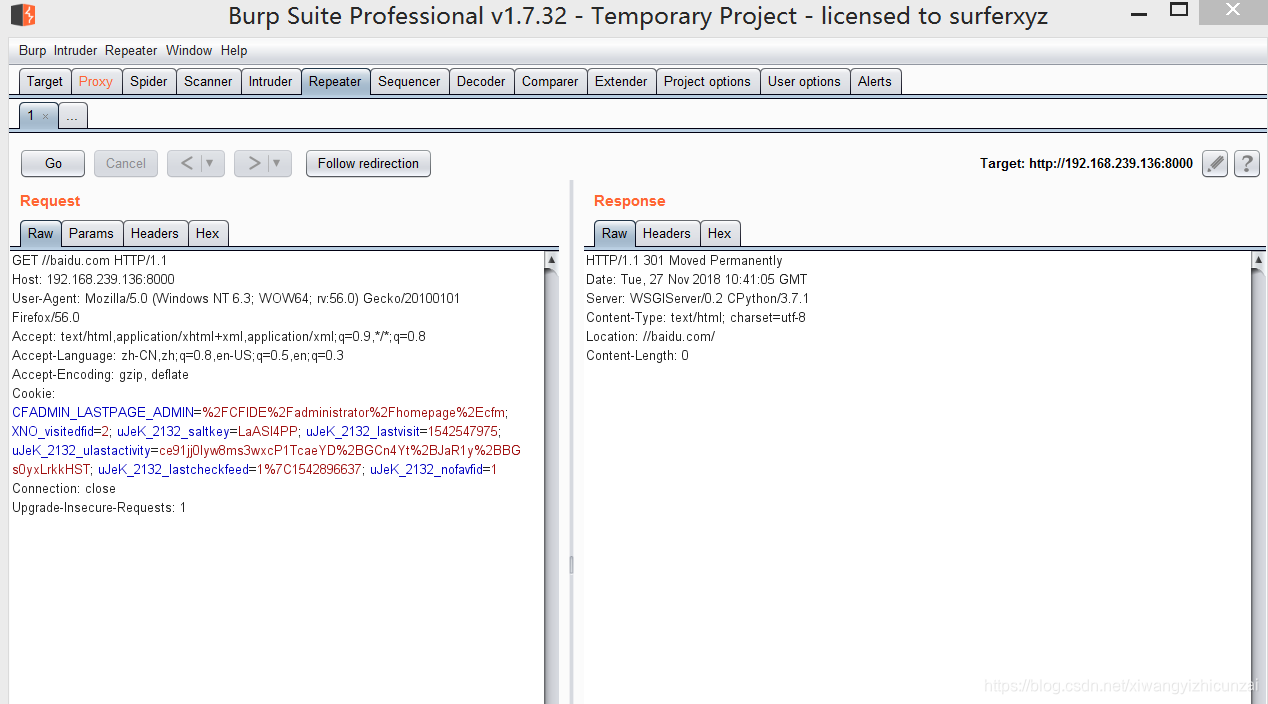Open the Burp menu
Viewport: 1268px width, 704px height.
pyautogui.click(x=32, y=50)
